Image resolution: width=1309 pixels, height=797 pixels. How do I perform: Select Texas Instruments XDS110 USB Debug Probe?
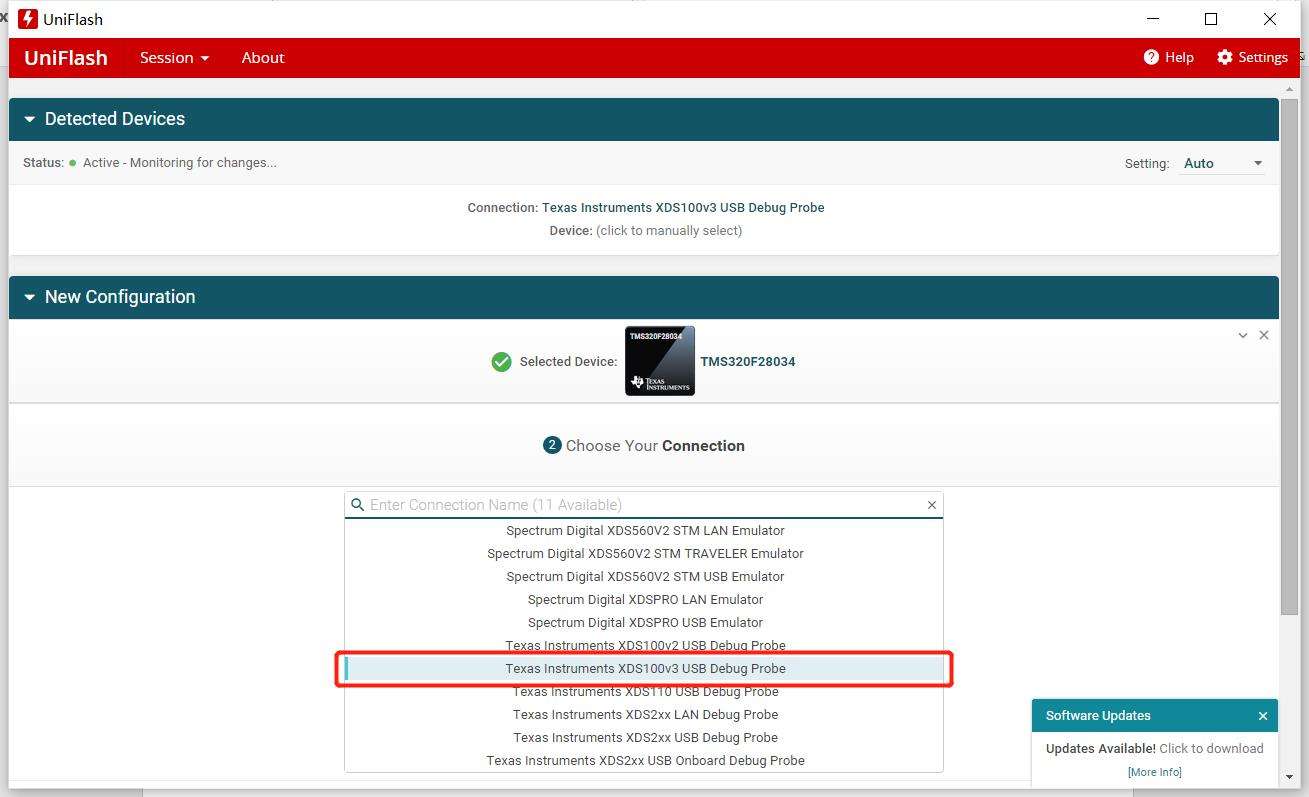pos(645,692)
